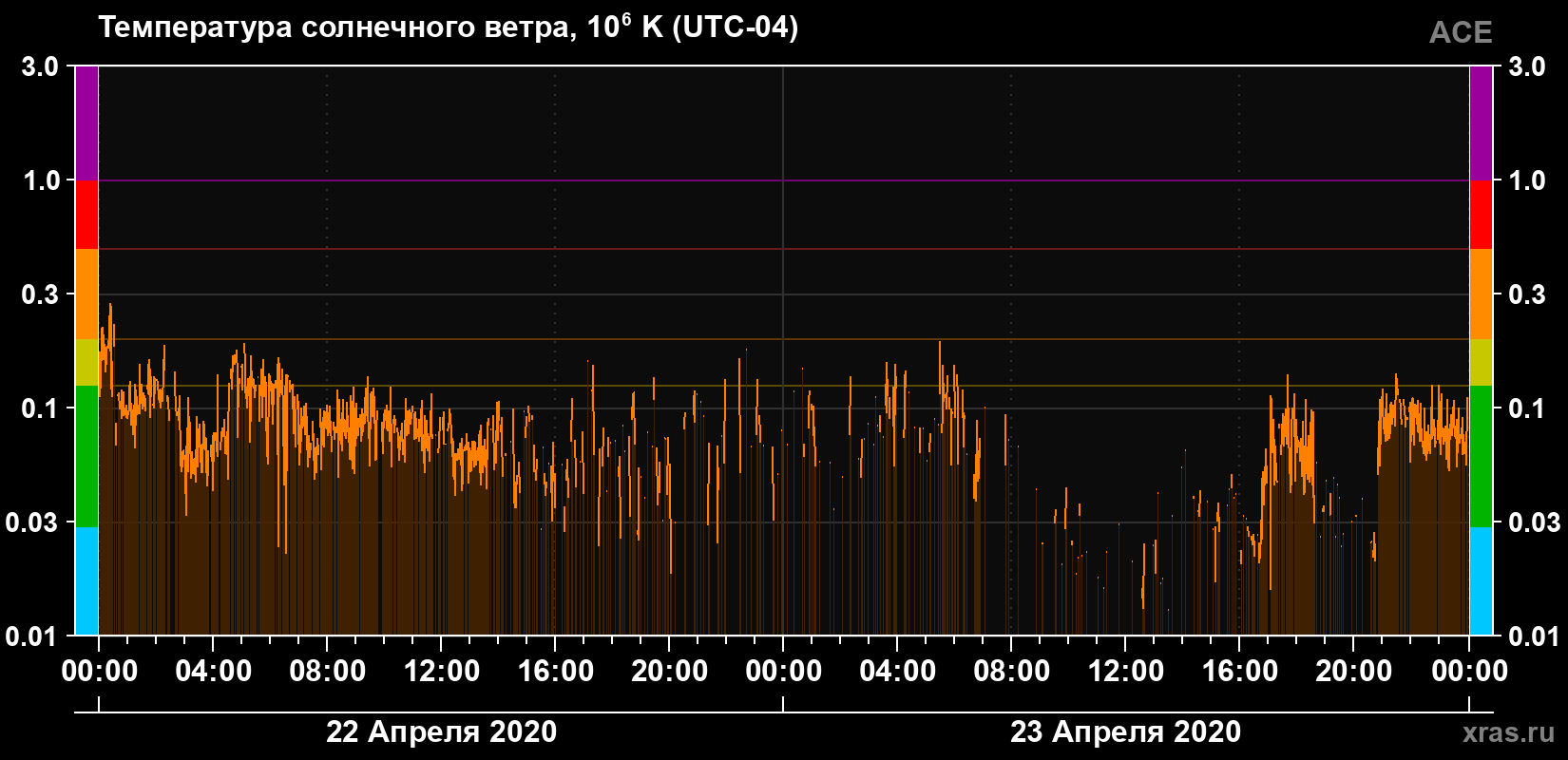Choose the green band on the left color scale
Image resolution: width=1568 pixels, height=760 pixels.
pyautogui.click(x=86, y=456)
